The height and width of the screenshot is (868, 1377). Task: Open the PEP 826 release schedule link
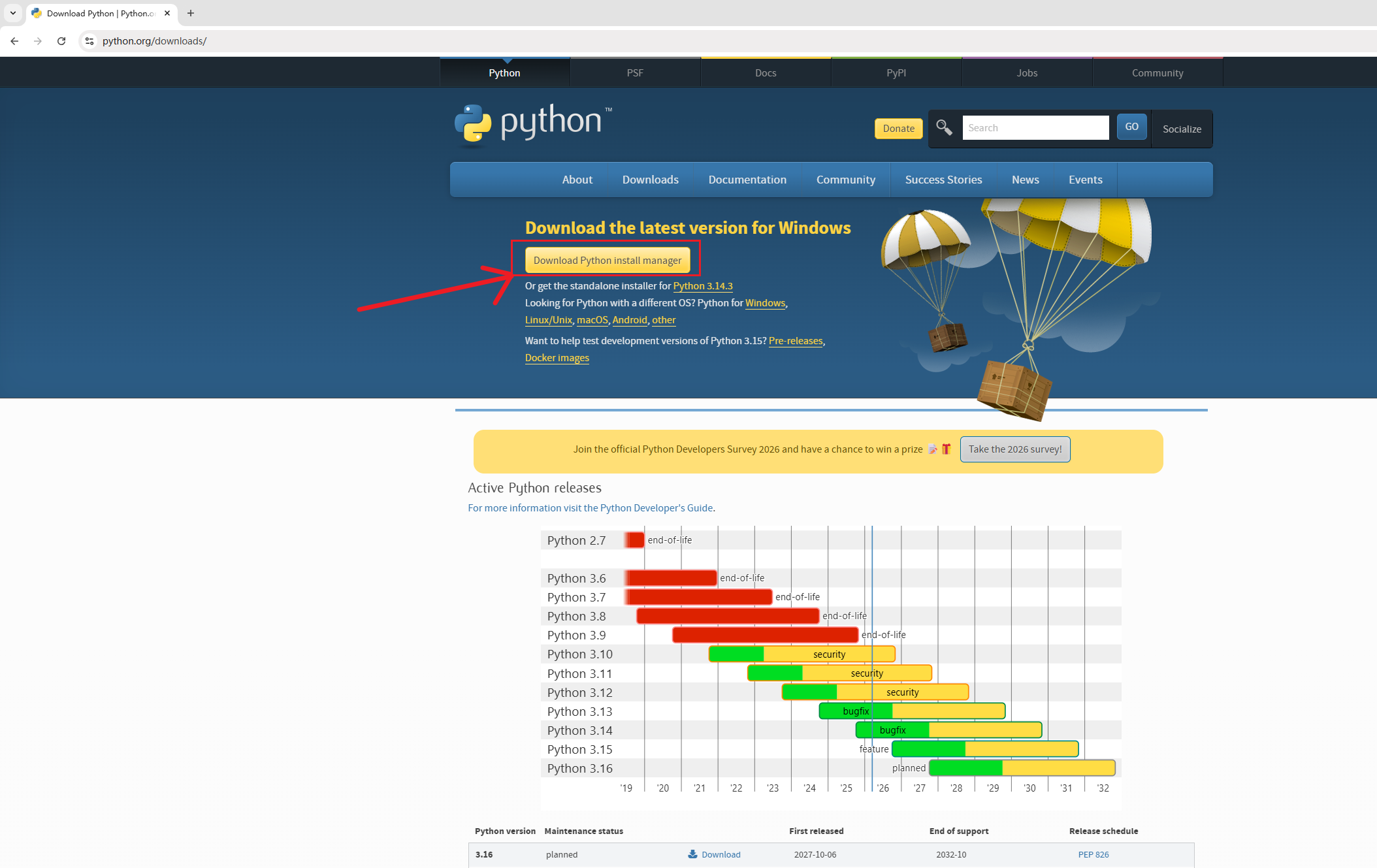(x=1093, y=854)
